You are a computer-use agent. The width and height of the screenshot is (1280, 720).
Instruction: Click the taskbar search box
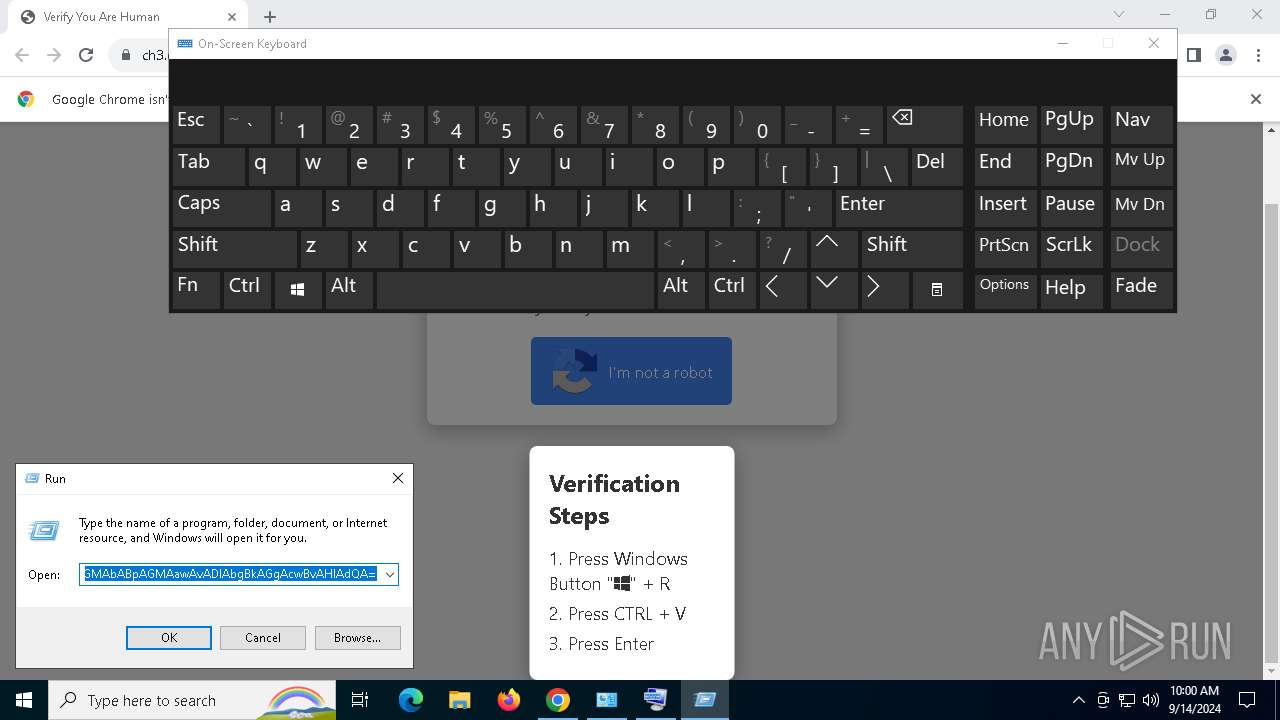(191, 700)
